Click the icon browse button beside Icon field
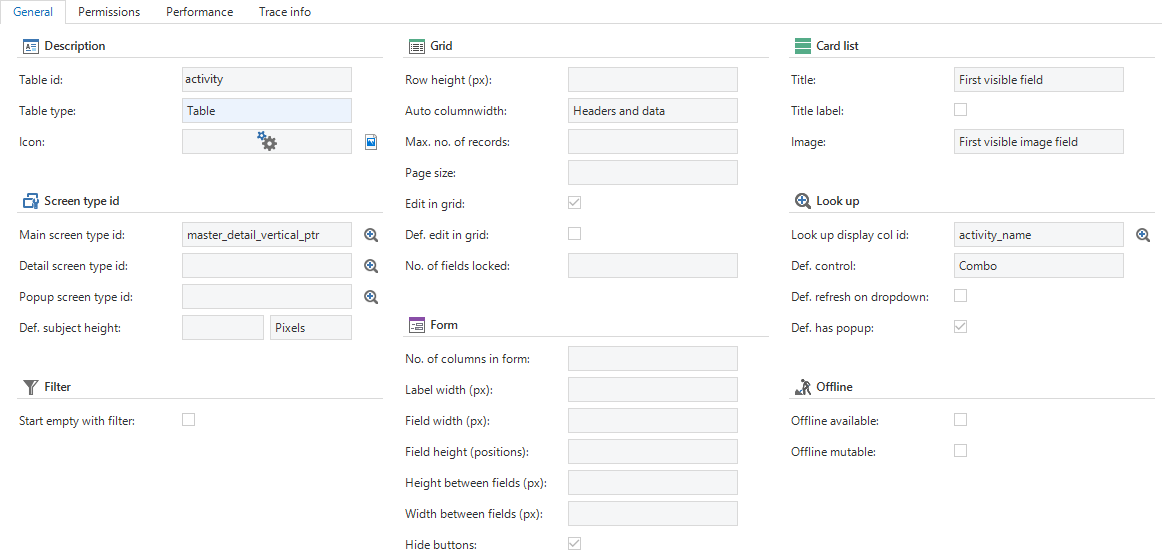This screenshot has width=1162, height=557. 371,142
